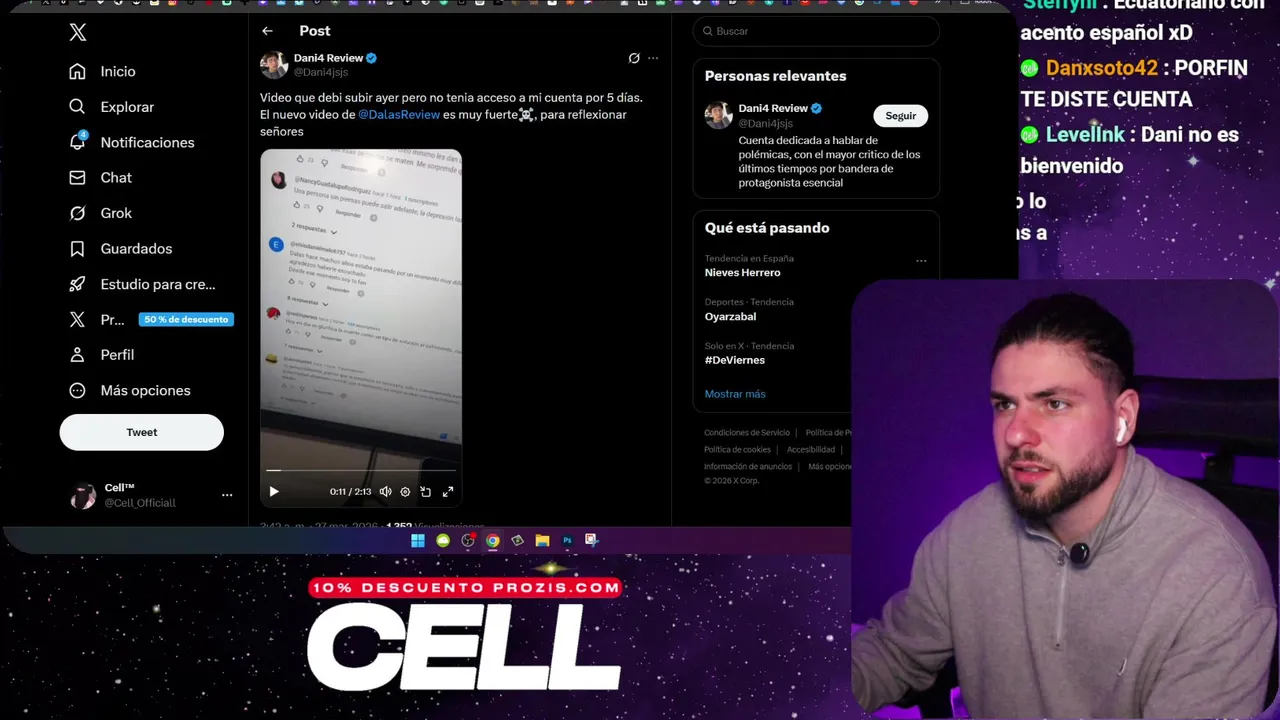The width and height of the screenshot is (1280, 720).
Task: Click the 10% descuento prozis.com banner
Action: point(466,588)
